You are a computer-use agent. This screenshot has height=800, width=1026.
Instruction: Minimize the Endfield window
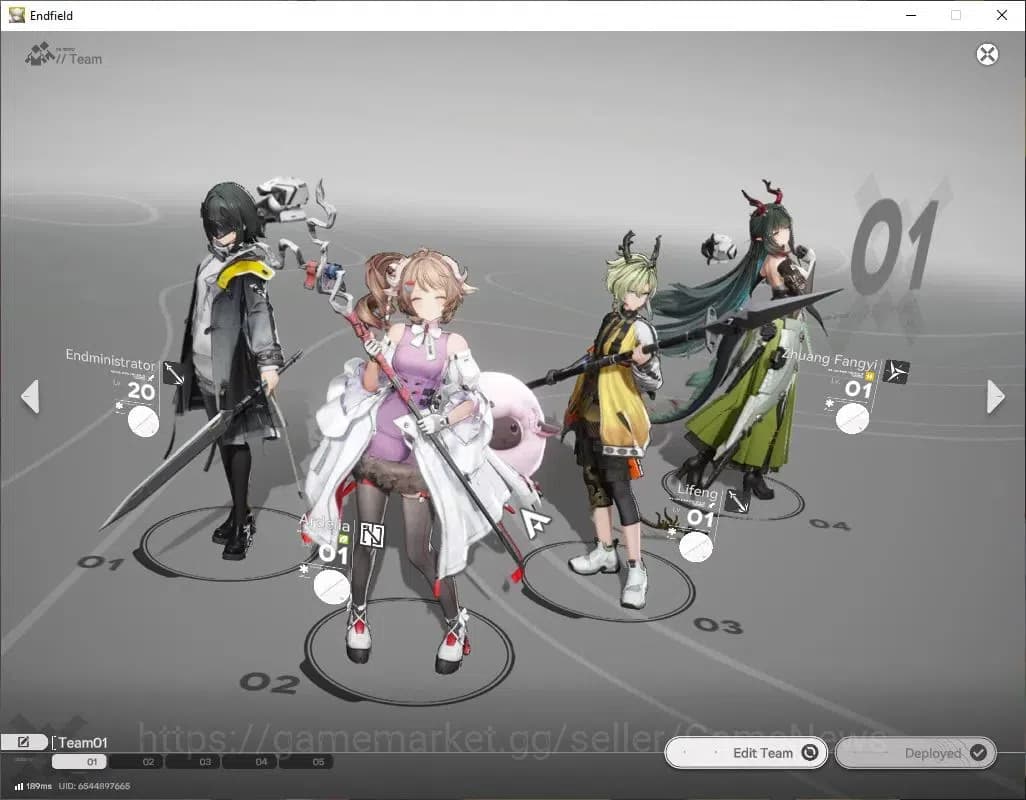click(x=911, y=15)
